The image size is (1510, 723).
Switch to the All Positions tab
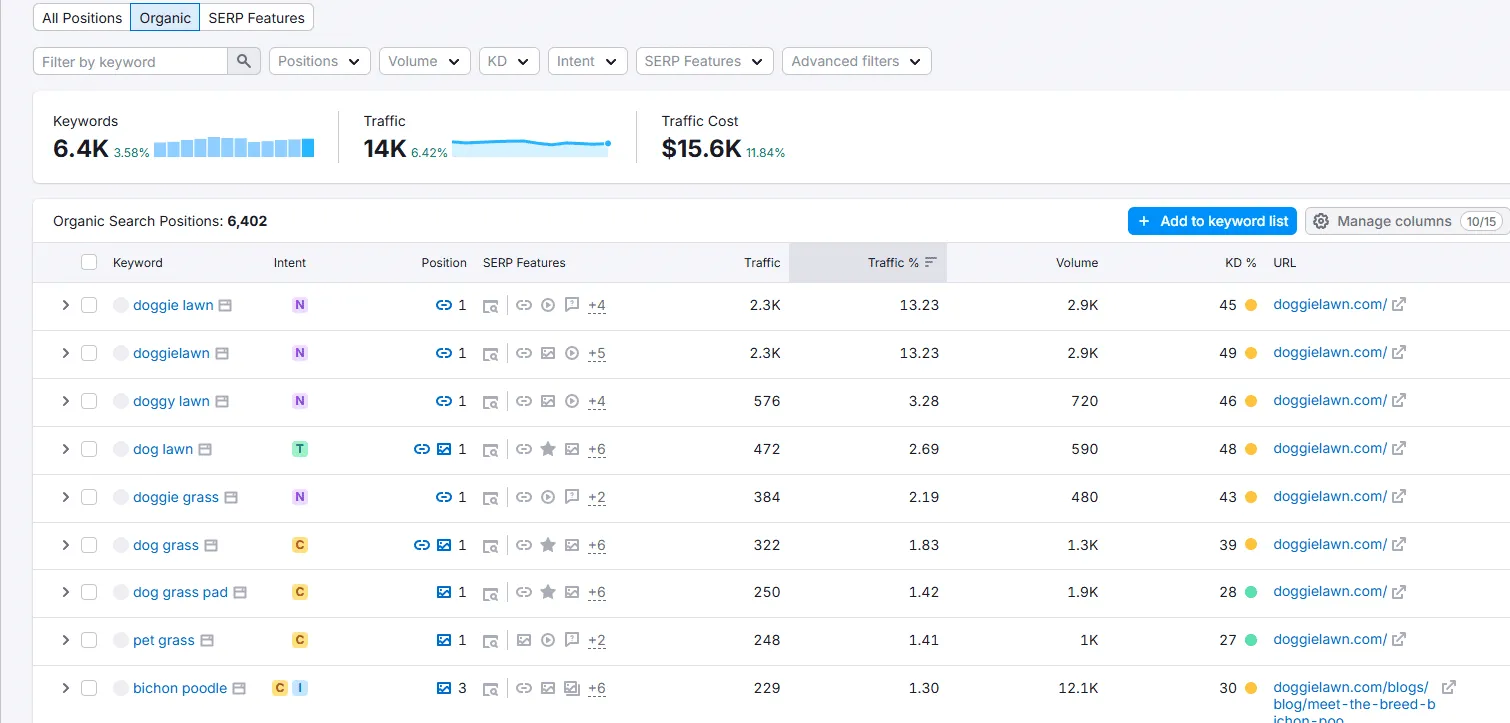[x=81, y=17]
